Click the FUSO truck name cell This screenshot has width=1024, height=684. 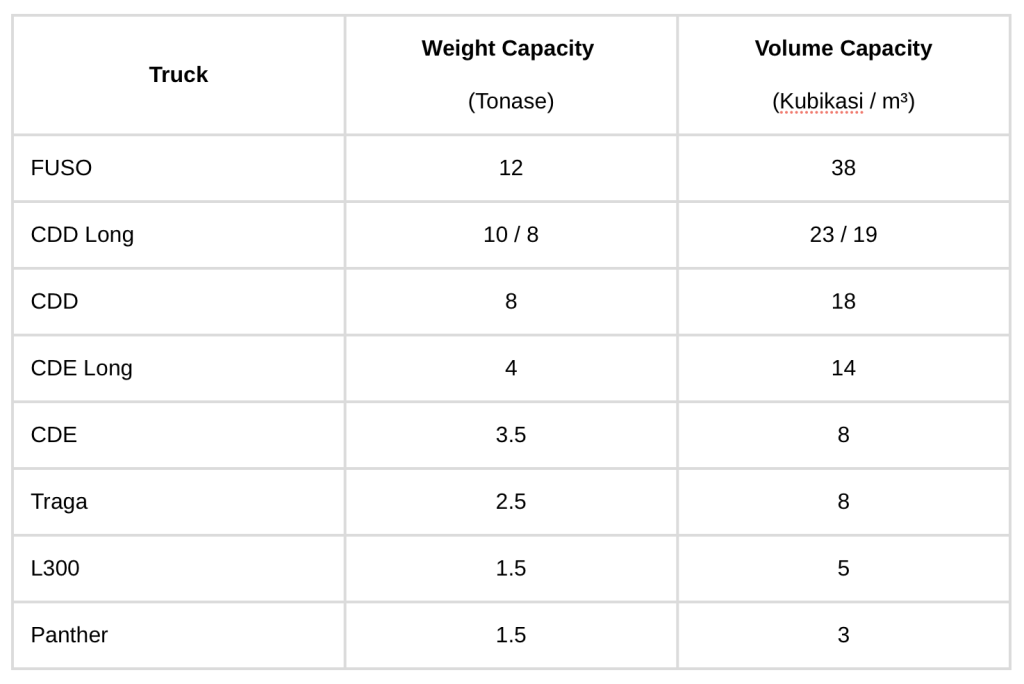tap(61, 168)
